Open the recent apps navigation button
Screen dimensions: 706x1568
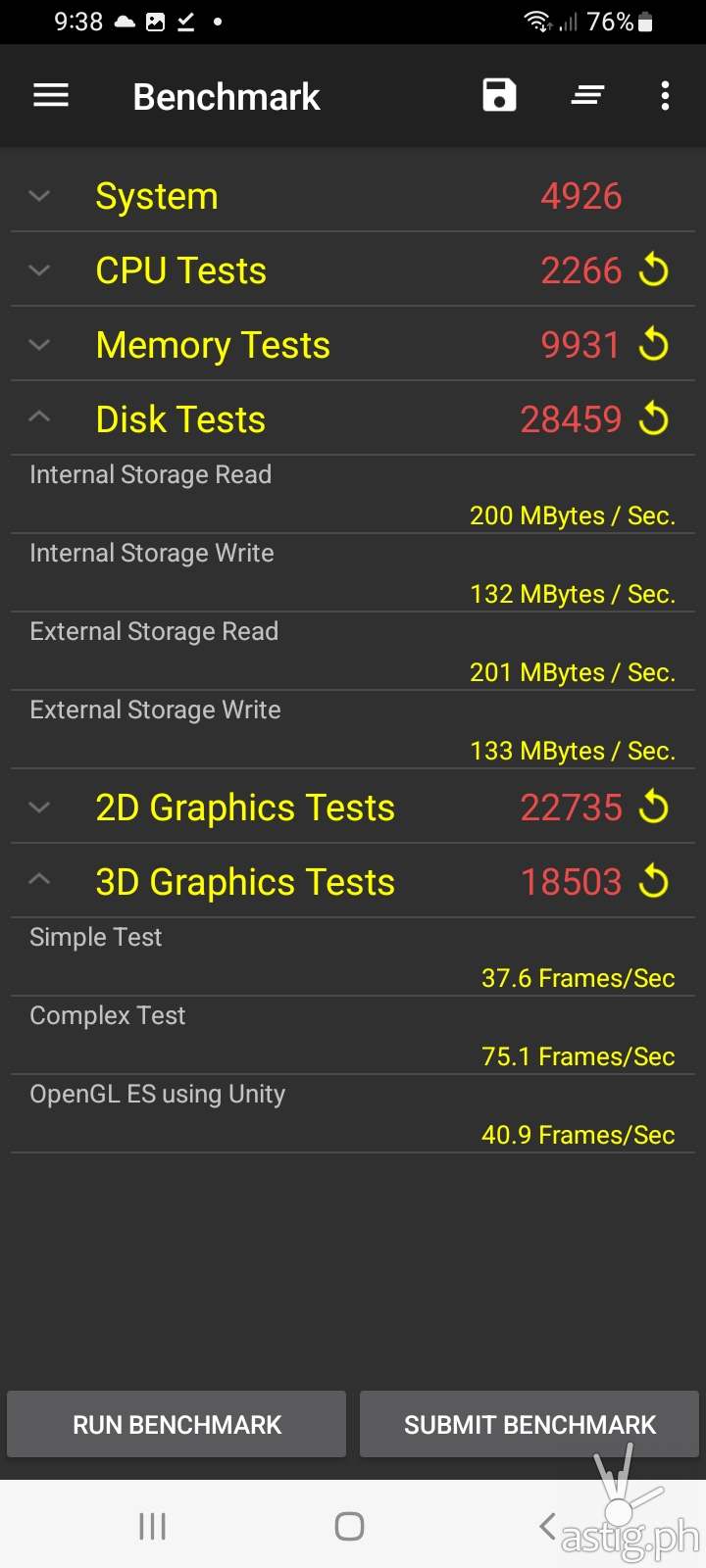(x=152, y=1526)
